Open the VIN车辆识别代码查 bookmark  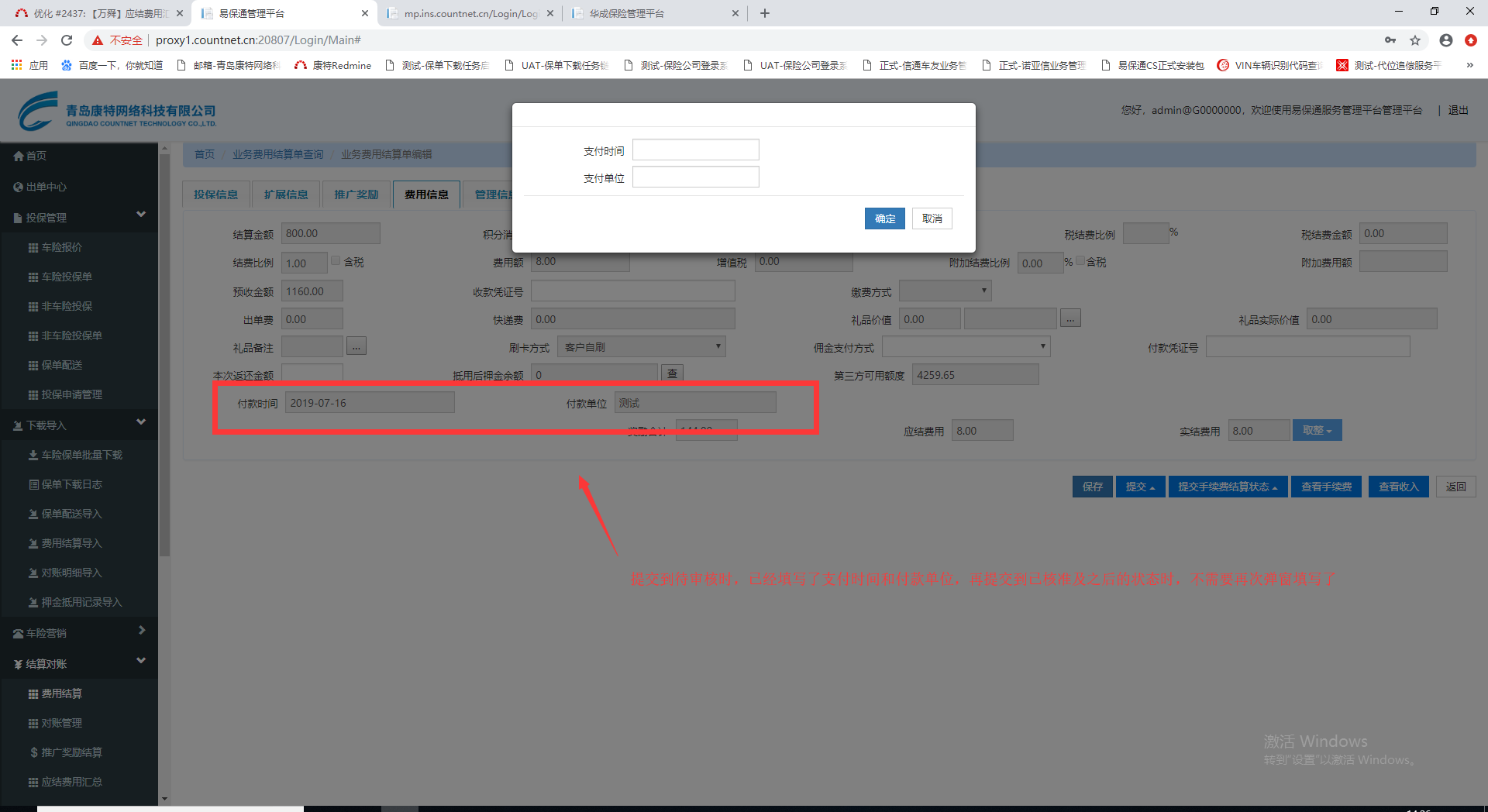(1269, 65)
